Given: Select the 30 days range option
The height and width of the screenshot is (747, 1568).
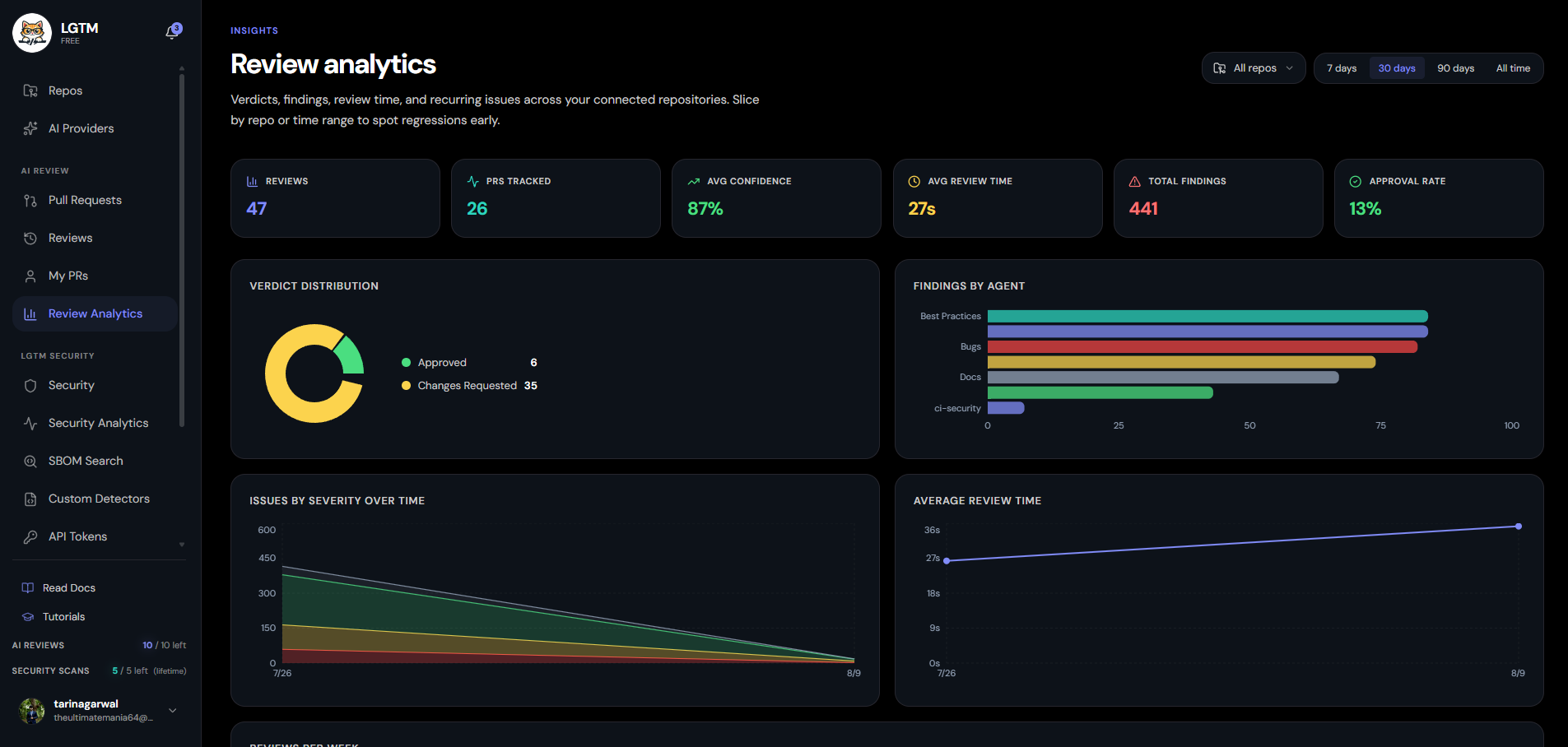Looking at the screenshot, I should (x=1397, y=68).
